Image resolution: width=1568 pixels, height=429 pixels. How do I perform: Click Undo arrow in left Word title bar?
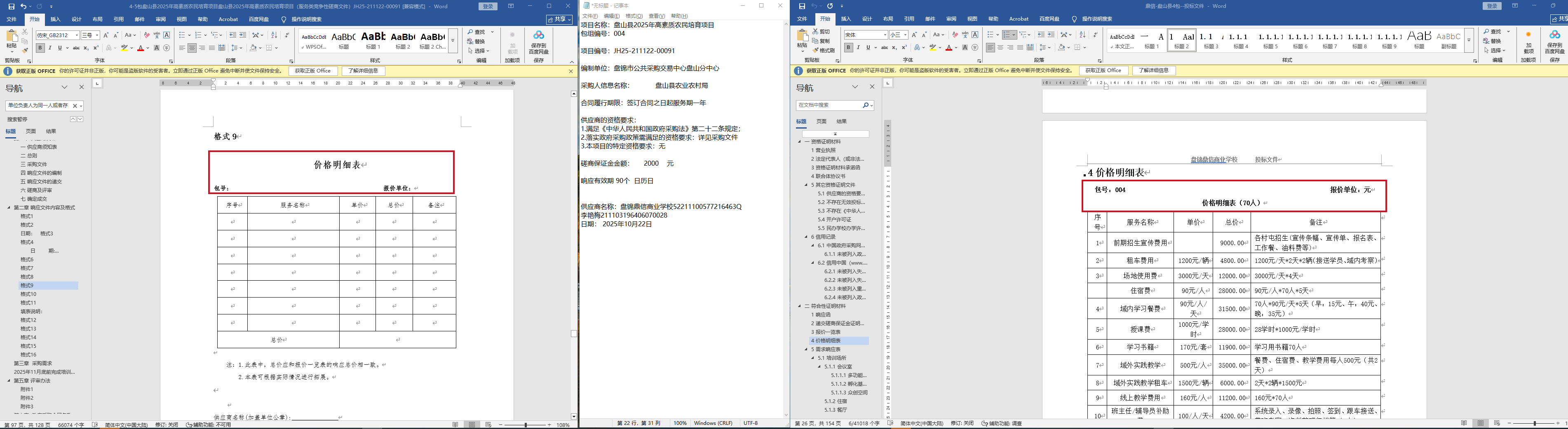click(23, 7)
